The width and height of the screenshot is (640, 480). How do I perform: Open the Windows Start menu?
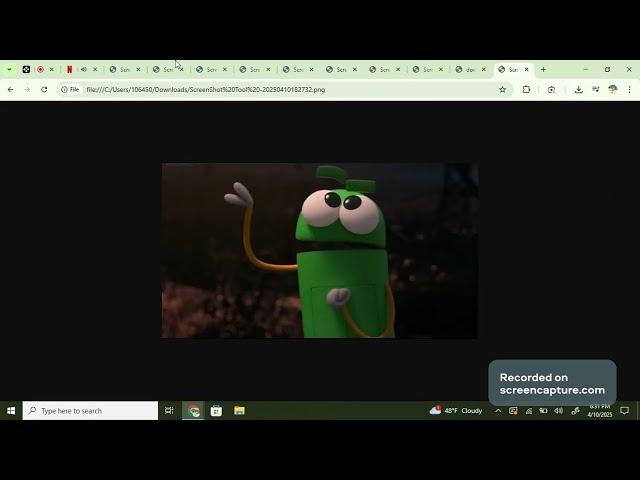coord(11,411)
